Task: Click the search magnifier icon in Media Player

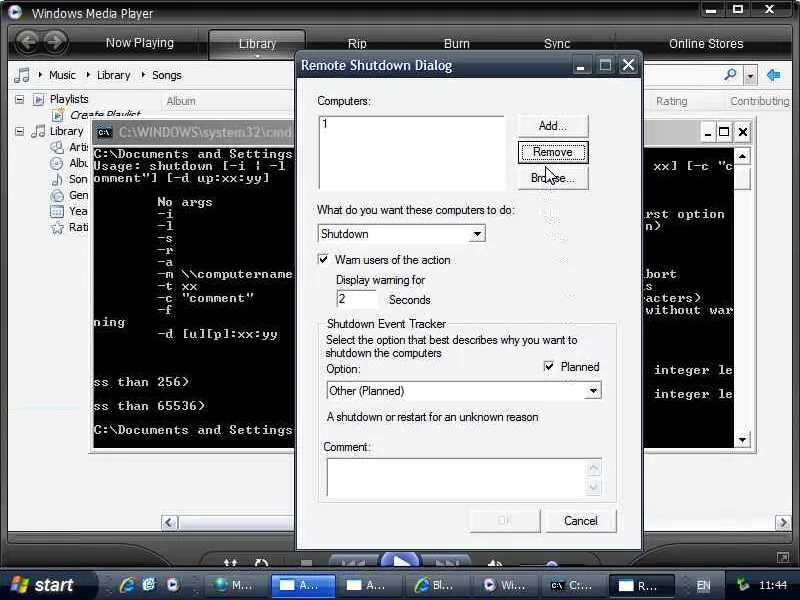Action: point(730,75)
